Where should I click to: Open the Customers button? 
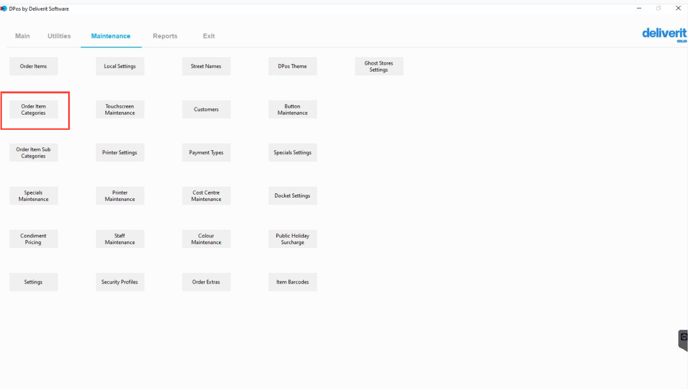point(206,110)
